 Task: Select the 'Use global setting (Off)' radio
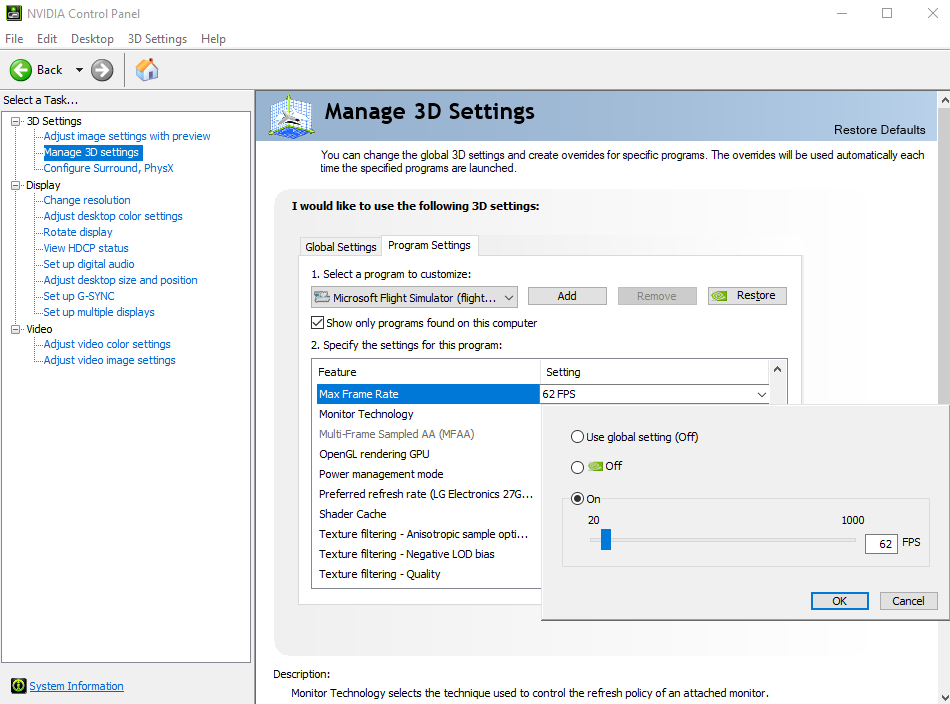(x=577, y=437)
